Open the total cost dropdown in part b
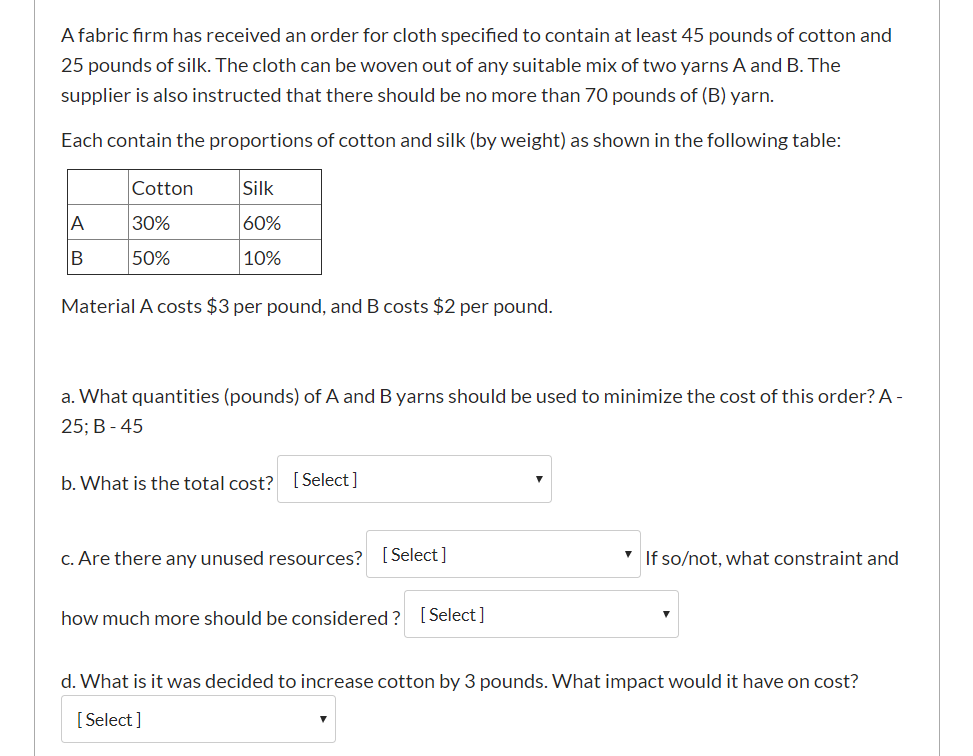Image resolution: width=973 pixels, height=756 pixels. (x=413, y=479)
